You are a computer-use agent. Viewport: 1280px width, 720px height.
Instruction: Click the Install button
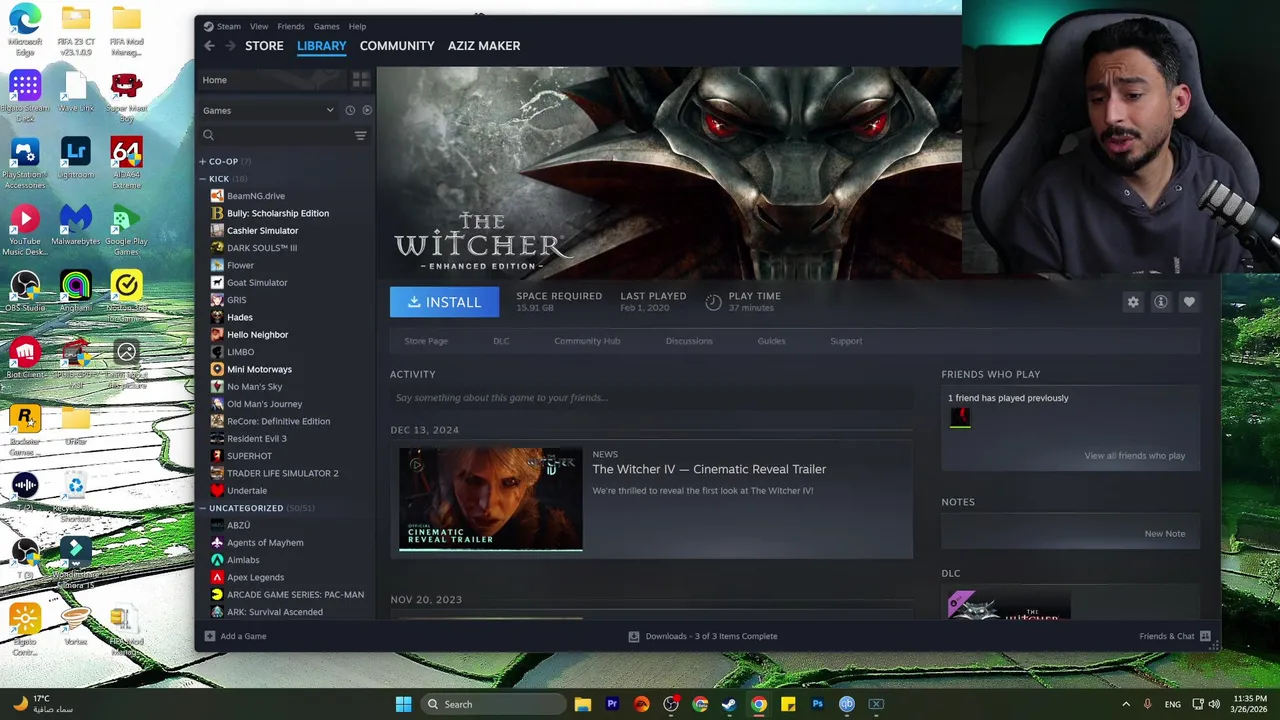444,302
